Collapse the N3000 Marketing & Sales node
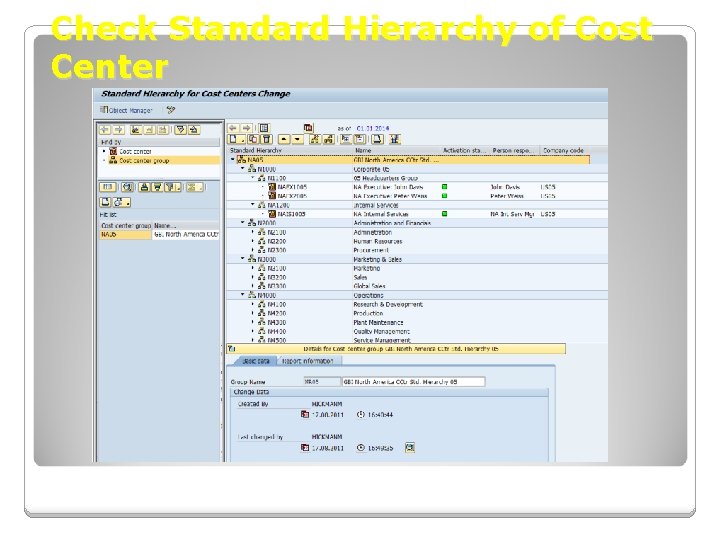720x540 pixels. [243, 259]
